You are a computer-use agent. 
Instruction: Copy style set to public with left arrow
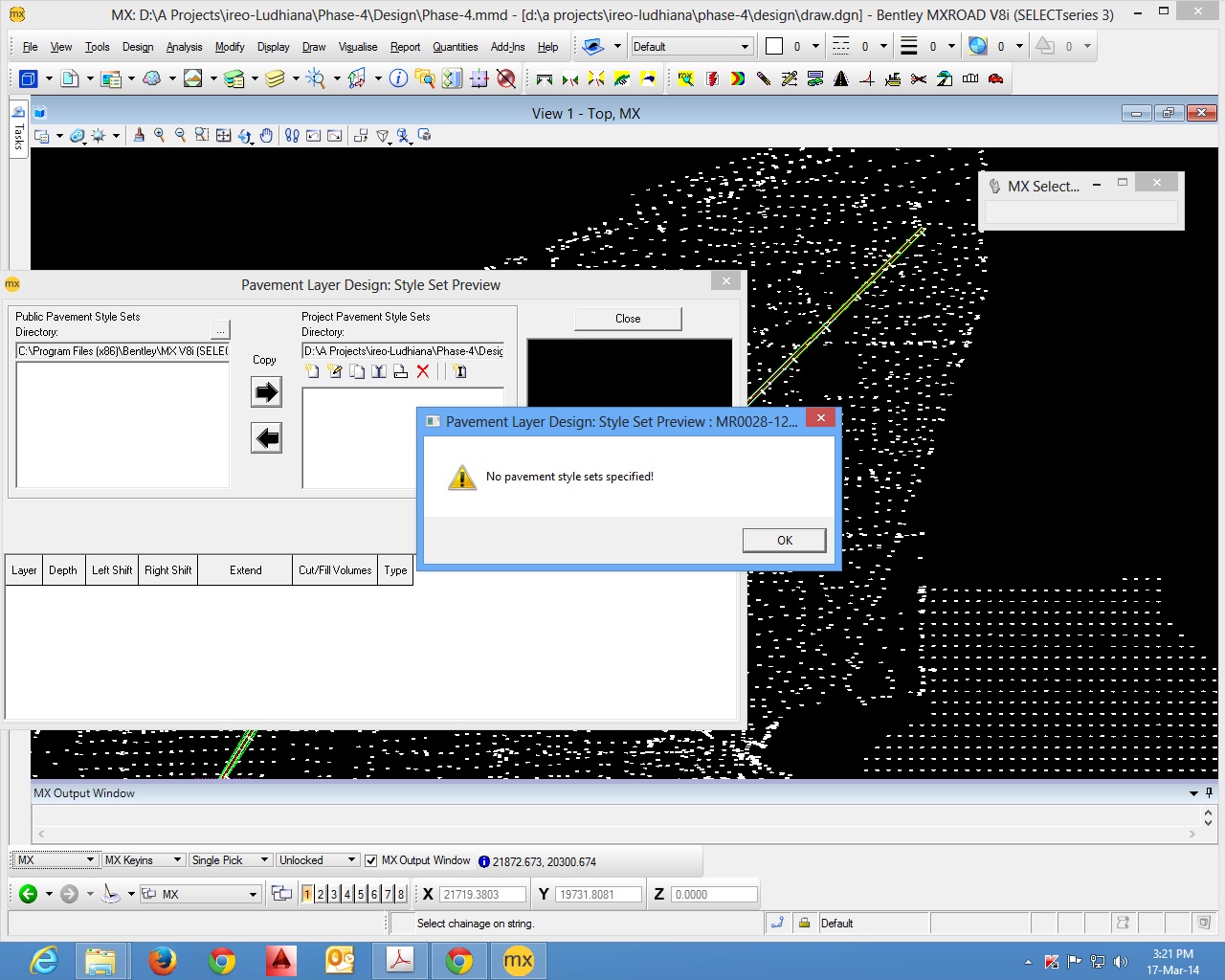point(266,438)
